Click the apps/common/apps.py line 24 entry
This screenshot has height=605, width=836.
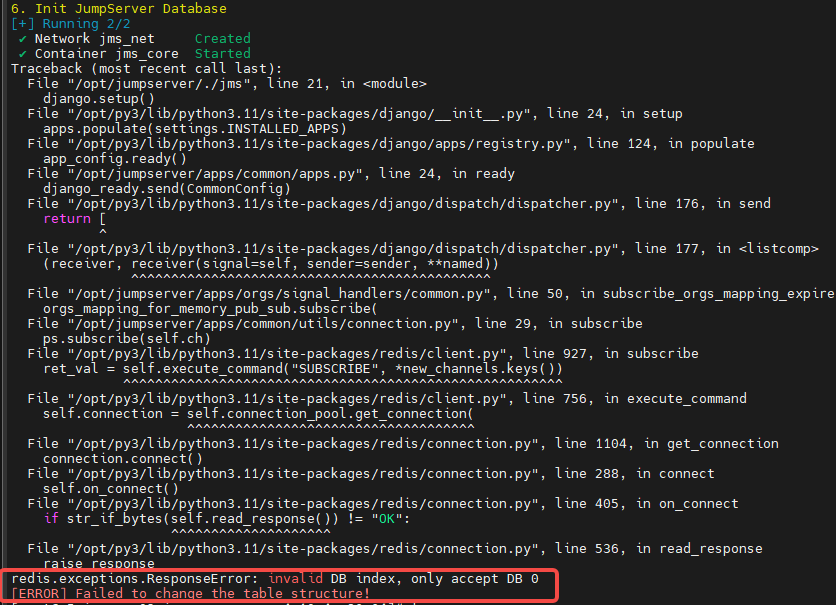(x=271, y=173)
